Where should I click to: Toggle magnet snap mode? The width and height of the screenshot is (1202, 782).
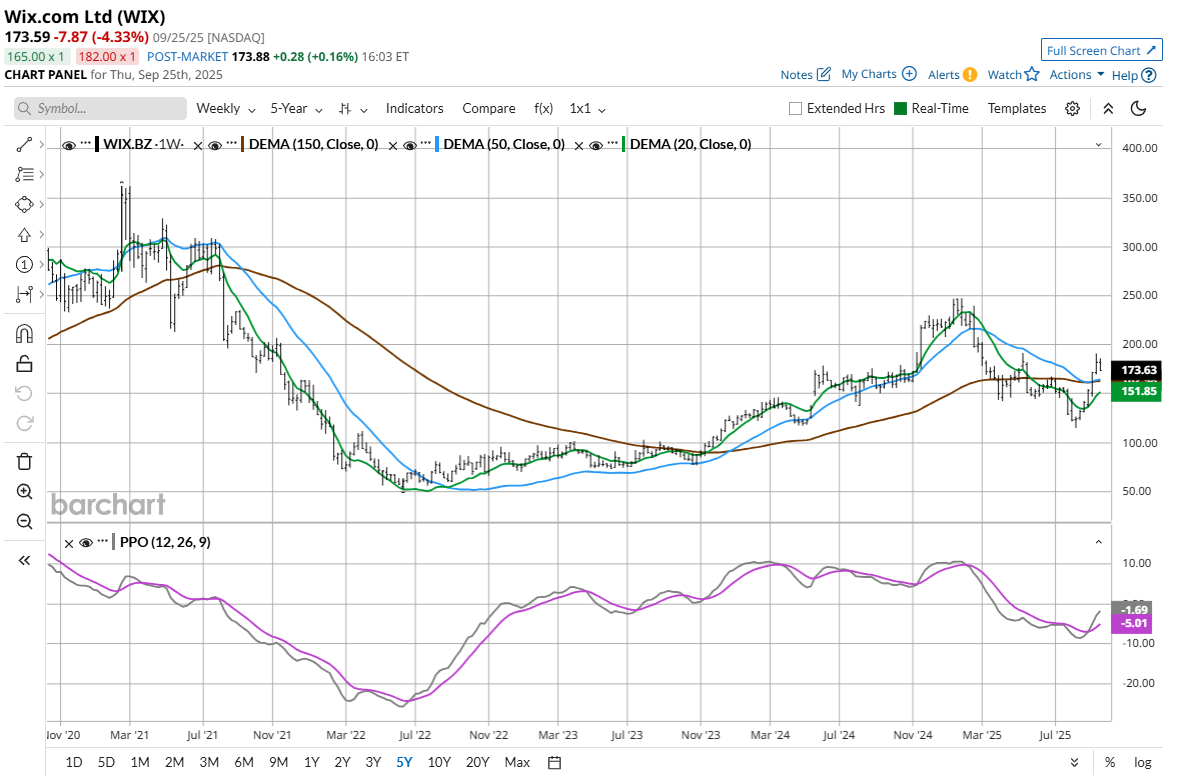click(24, 333)
